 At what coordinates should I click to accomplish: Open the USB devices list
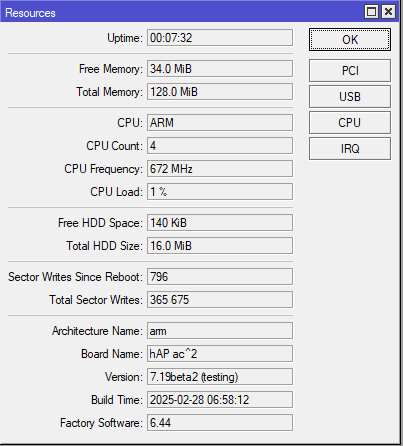pos(350,96)
